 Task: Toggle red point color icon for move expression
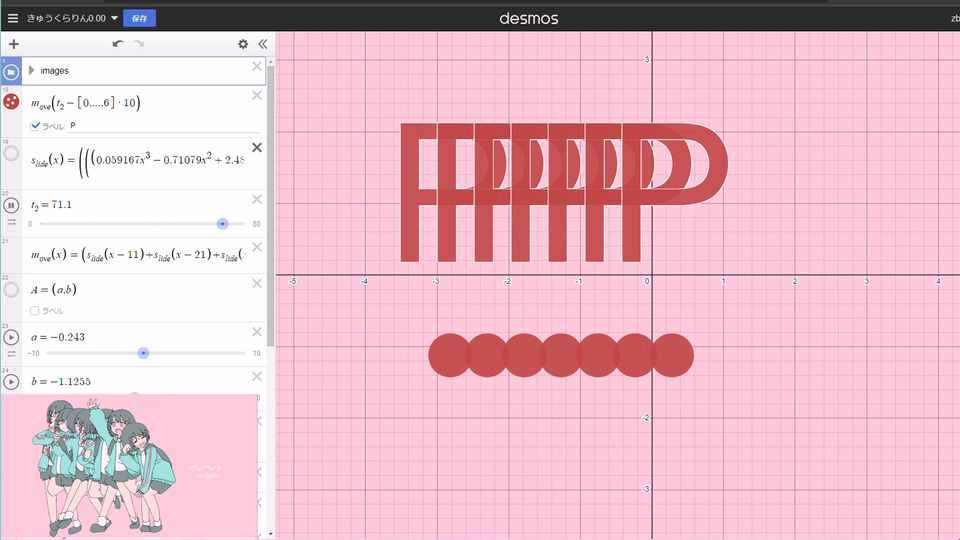point(11,102)
